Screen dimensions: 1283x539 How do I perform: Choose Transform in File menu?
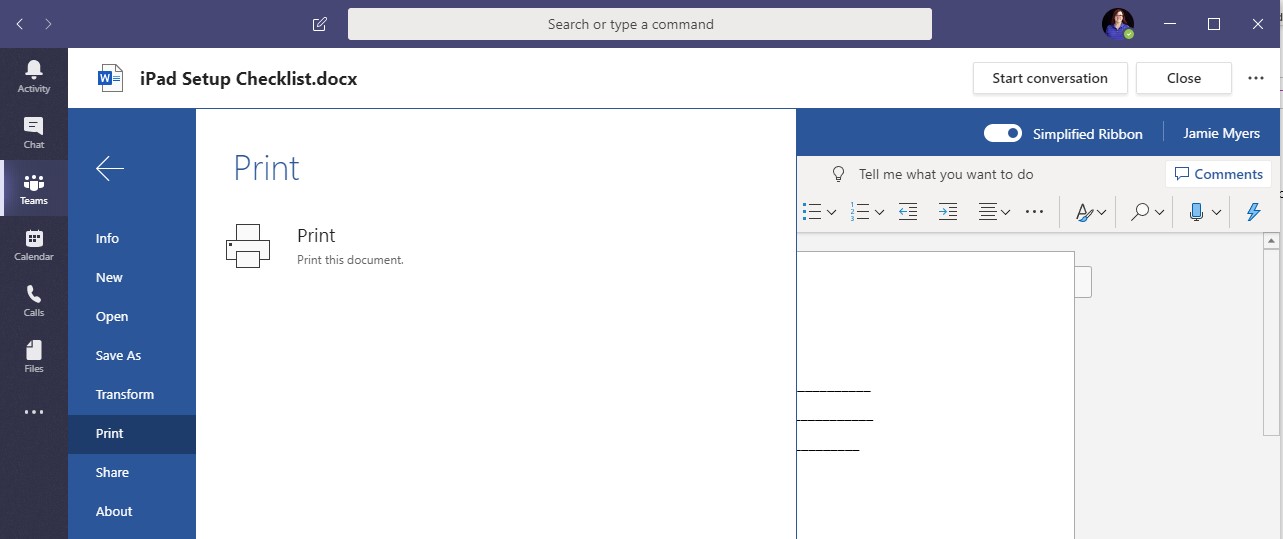[132, 394]
